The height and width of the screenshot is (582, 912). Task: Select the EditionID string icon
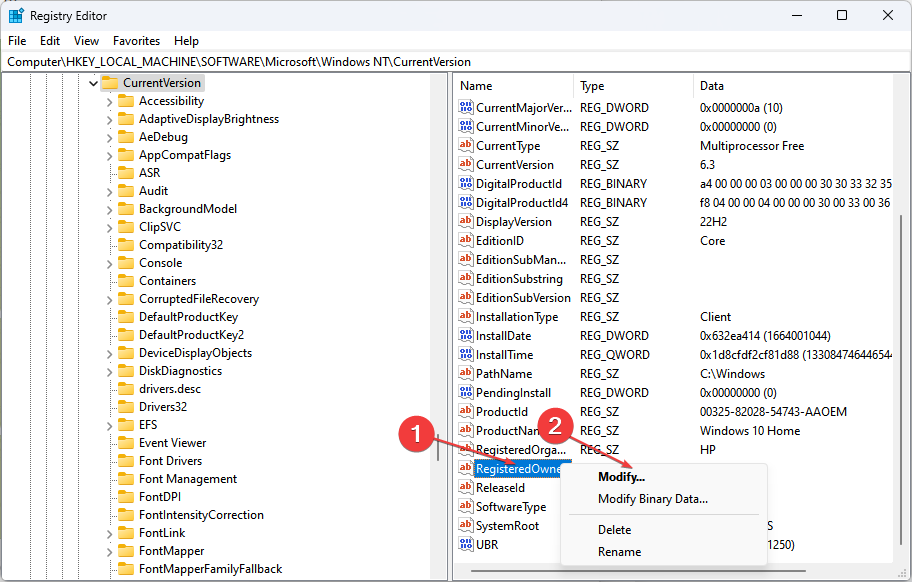(465, 240)
